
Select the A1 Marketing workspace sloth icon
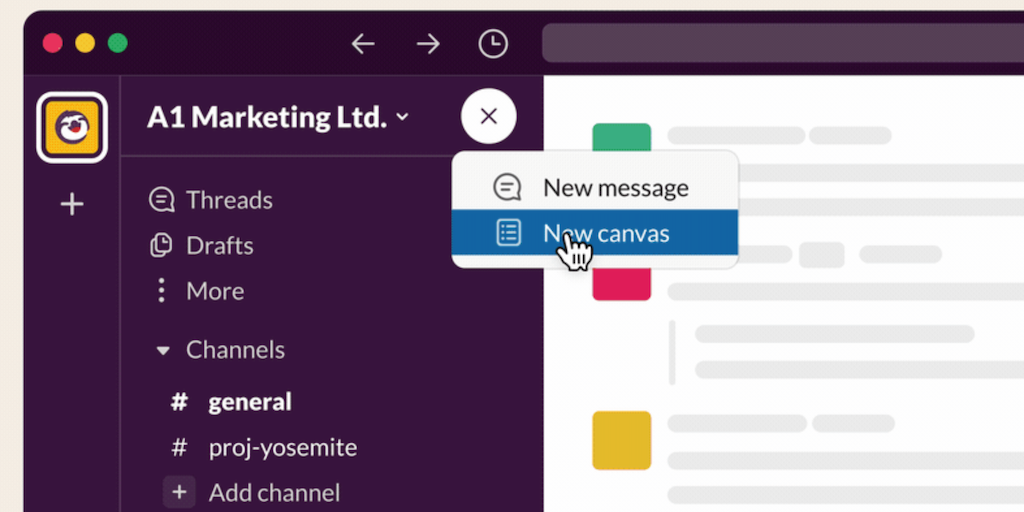72,127
